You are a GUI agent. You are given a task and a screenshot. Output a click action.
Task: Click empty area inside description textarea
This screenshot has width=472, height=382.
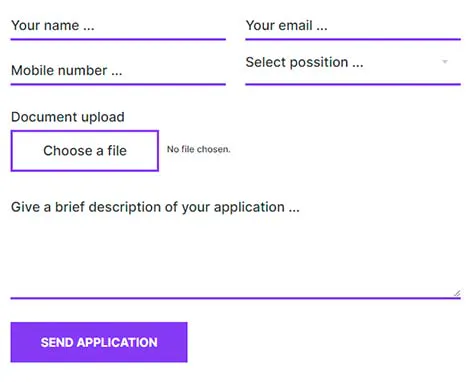[x=236, y=257]
